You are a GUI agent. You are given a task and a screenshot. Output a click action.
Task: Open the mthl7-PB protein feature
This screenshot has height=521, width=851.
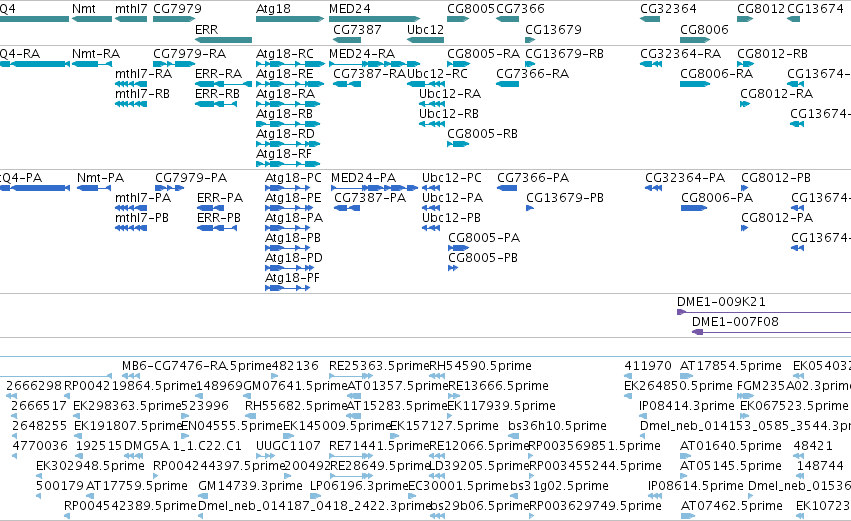[x=131, y=228]
